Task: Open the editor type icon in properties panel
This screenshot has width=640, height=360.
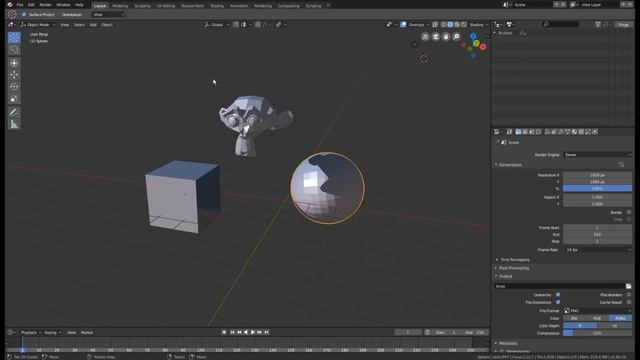Action: click(497, 132)
